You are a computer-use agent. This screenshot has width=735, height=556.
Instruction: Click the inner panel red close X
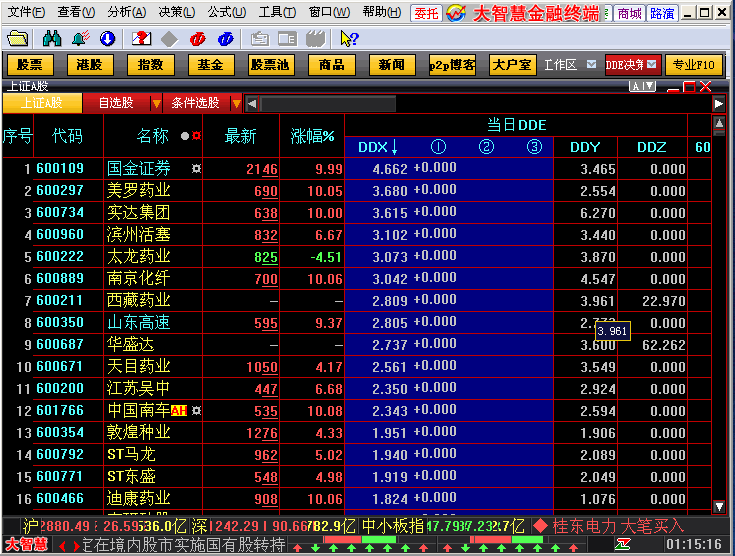(x=705, y=86)
